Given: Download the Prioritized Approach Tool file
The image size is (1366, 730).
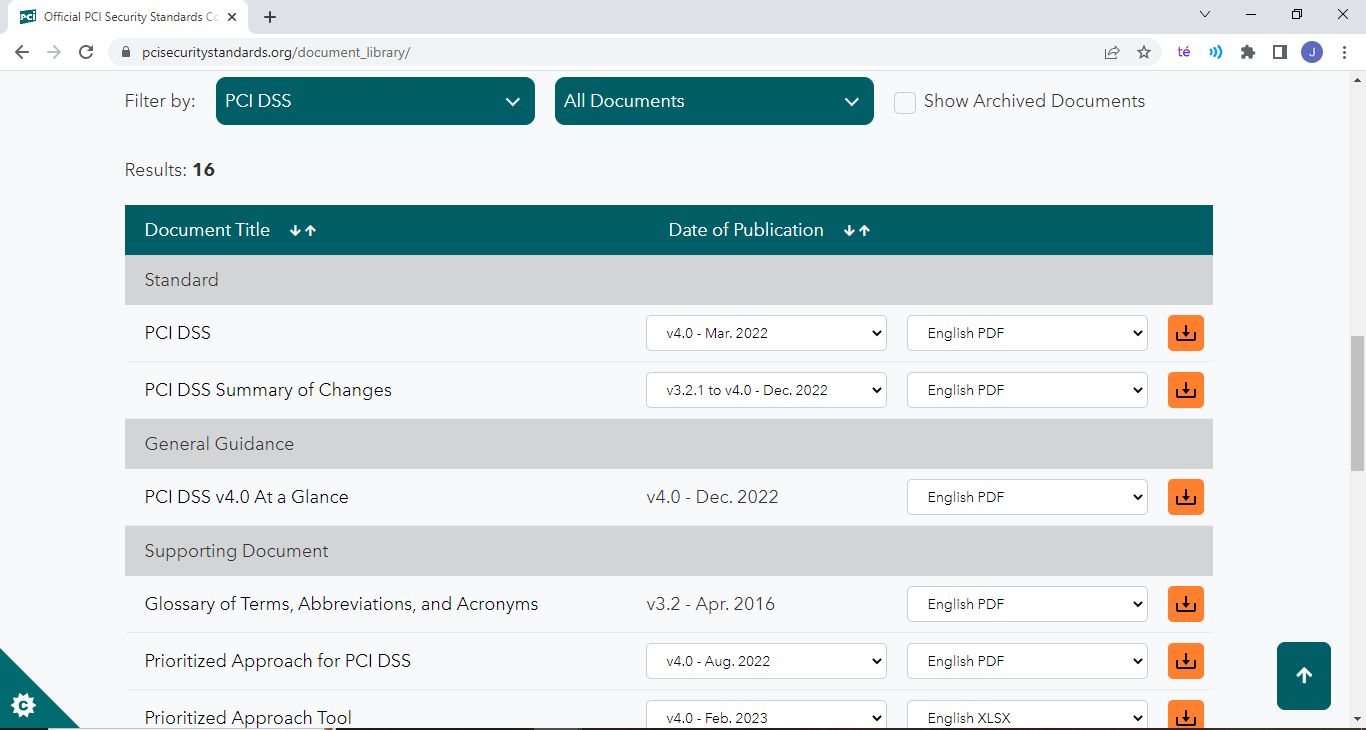Looking at the screenshot, I should point(1186,715).
